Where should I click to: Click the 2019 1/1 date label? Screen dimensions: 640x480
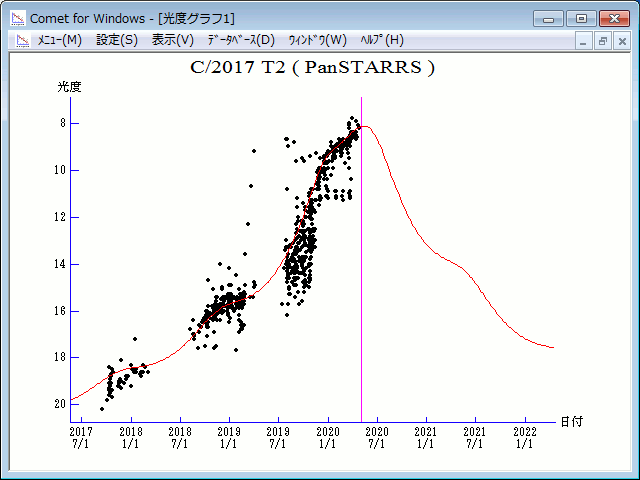pos(229,438)
